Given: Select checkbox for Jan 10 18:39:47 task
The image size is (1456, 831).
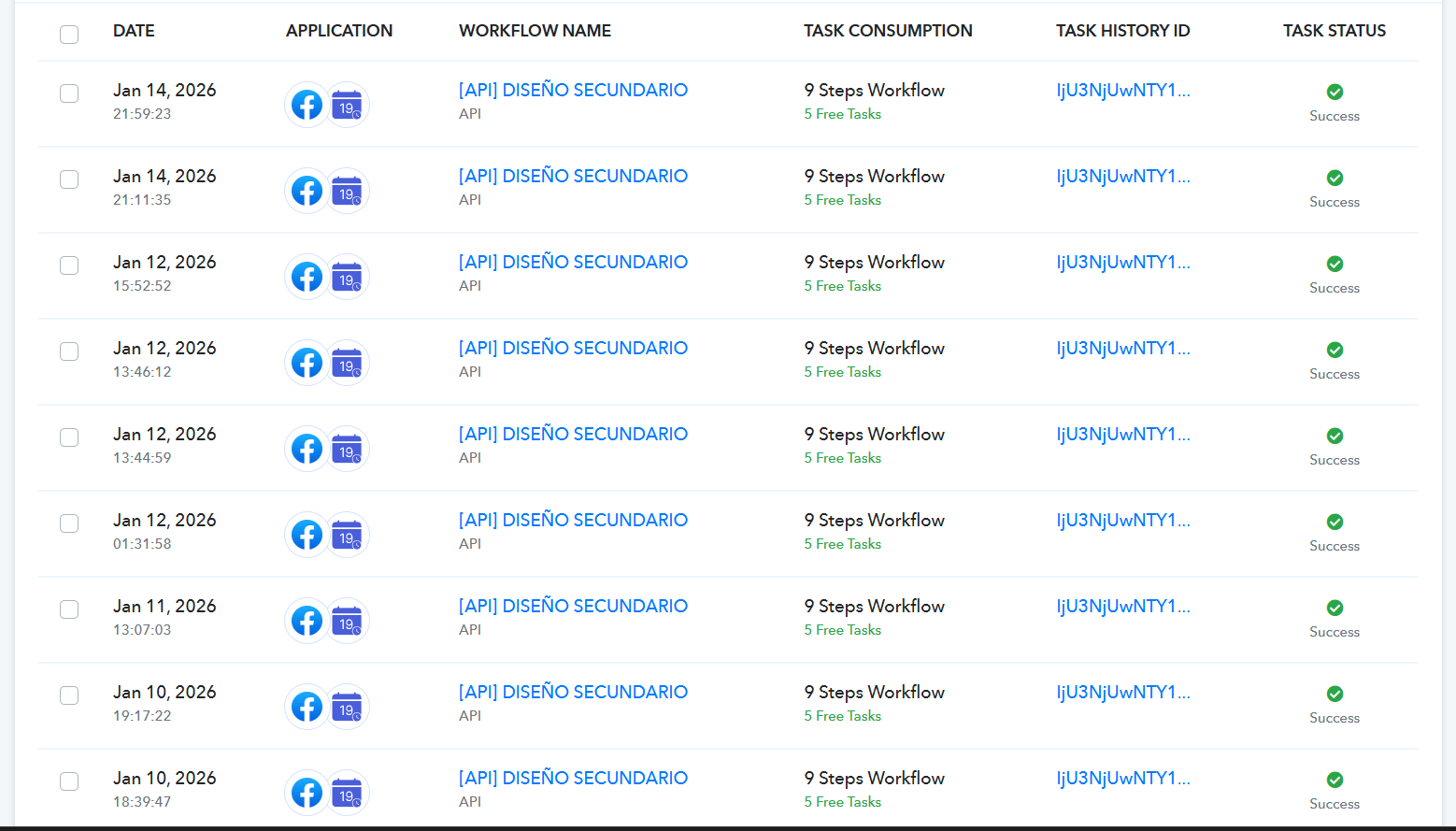Looking at the screenshot, I should [69, 781].
